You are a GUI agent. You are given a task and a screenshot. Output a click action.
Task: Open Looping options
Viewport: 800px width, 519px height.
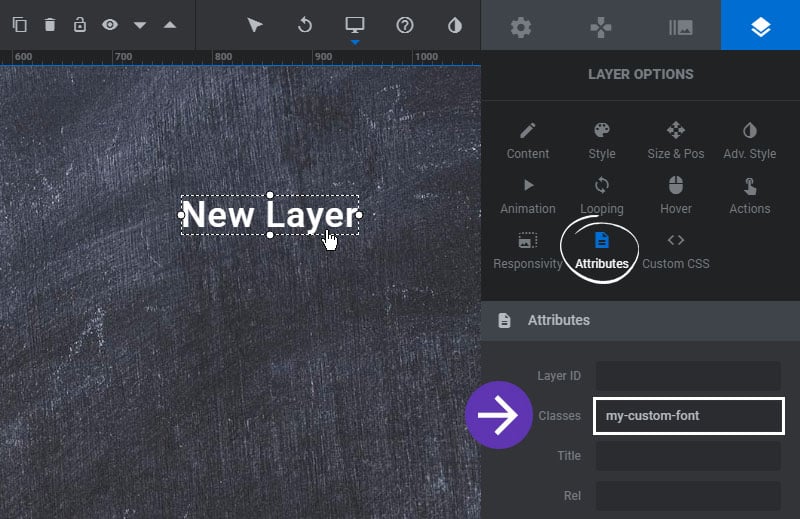click(x=602, y=196)
